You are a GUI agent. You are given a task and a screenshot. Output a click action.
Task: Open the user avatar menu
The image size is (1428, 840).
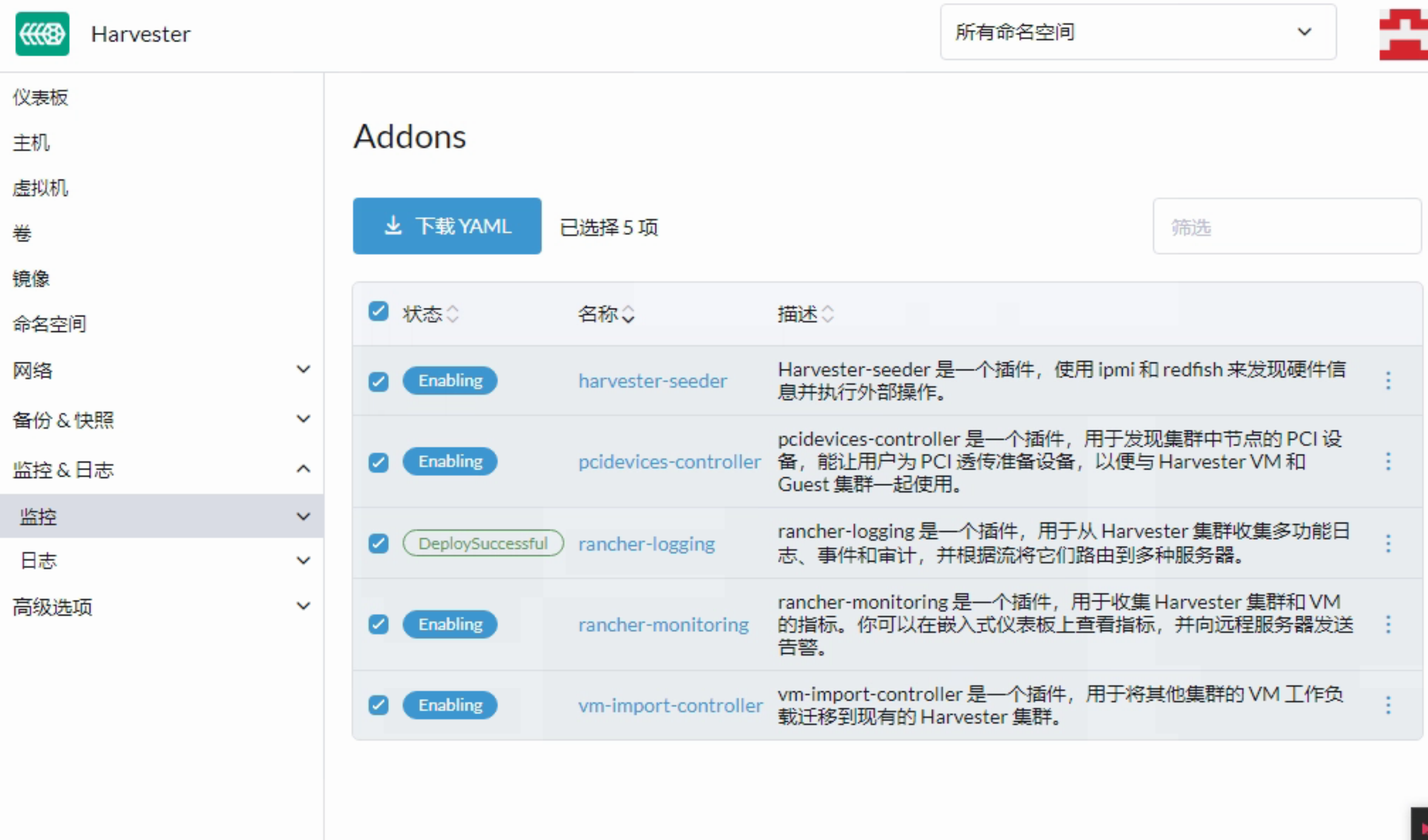[x=1404, y=34]
